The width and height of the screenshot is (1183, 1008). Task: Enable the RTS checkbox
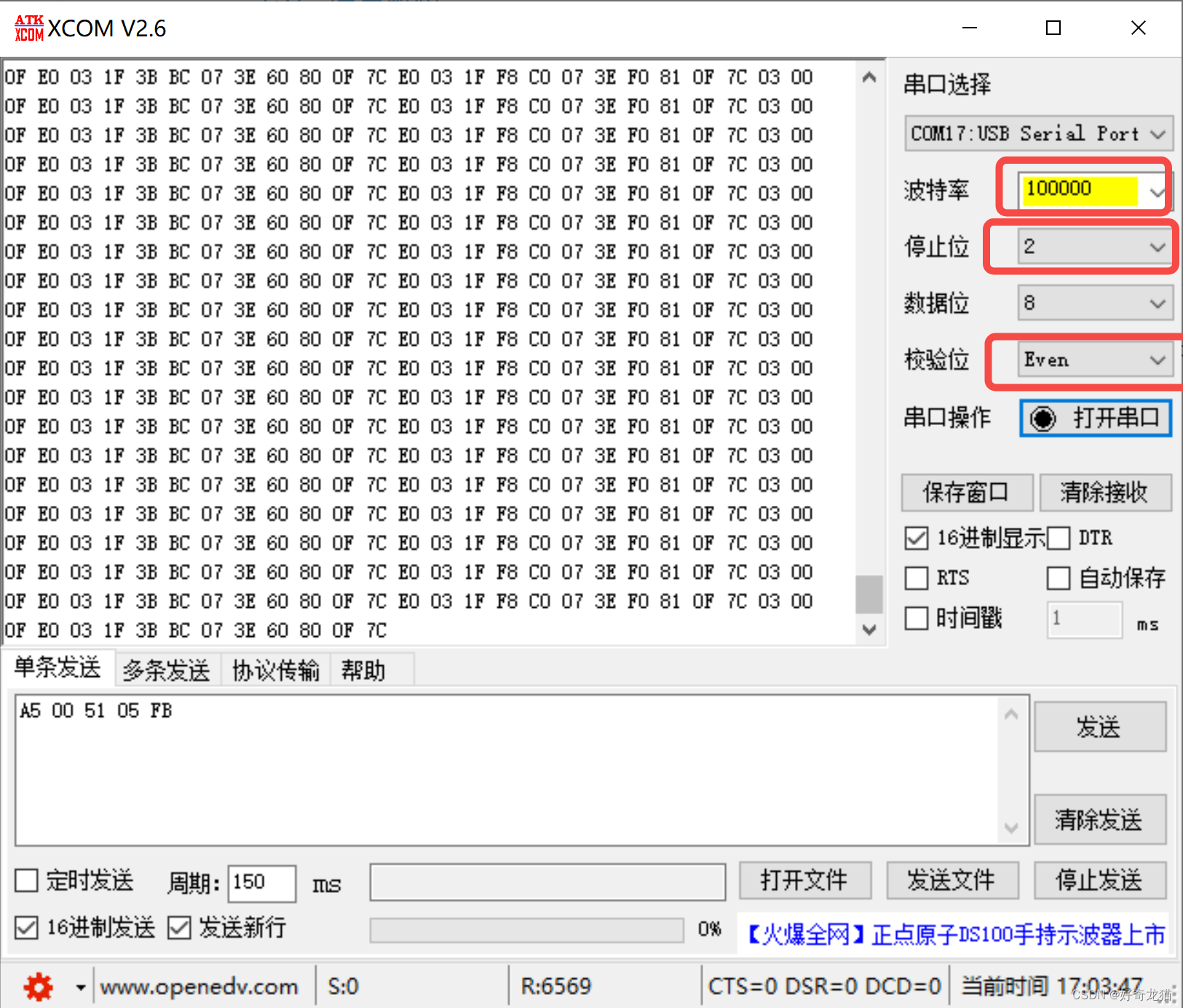tap(917, 578)
